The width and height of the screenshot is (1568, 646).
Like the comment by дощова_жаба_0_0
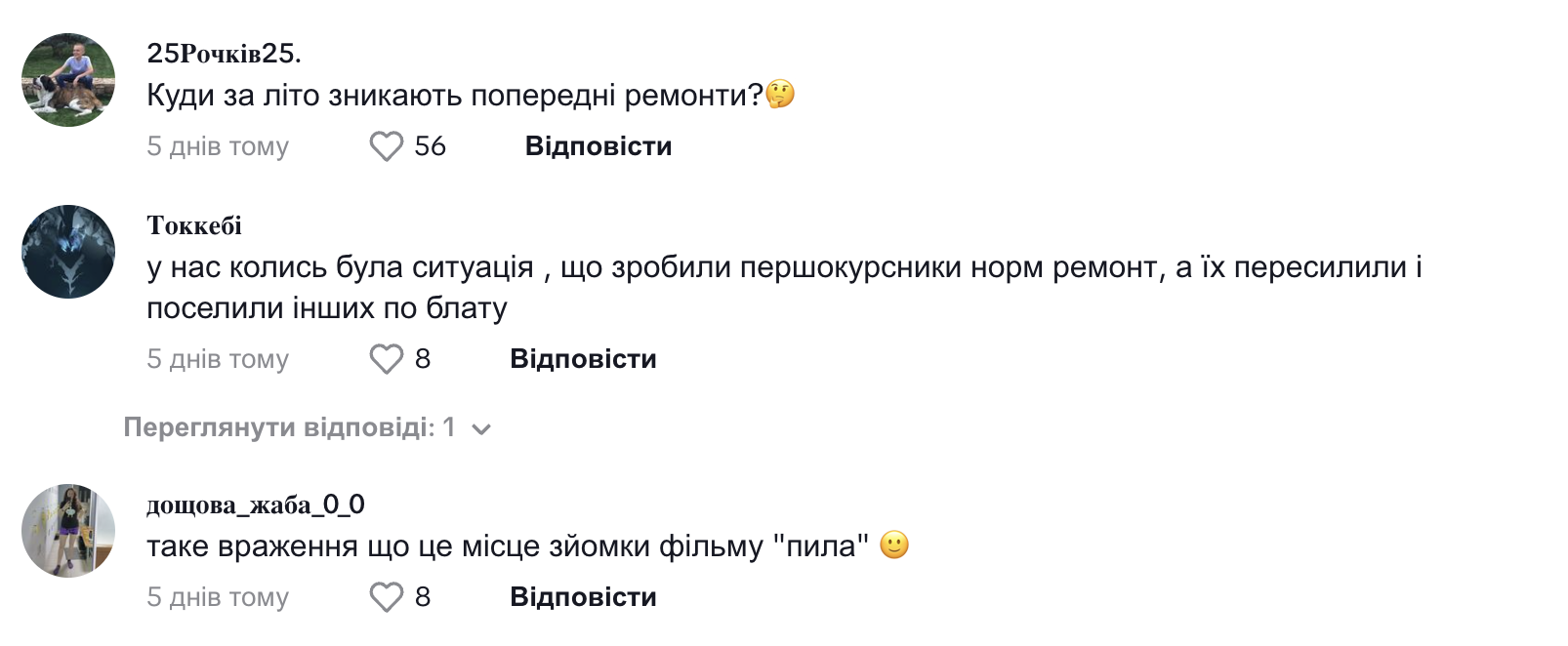pos(386,597)
